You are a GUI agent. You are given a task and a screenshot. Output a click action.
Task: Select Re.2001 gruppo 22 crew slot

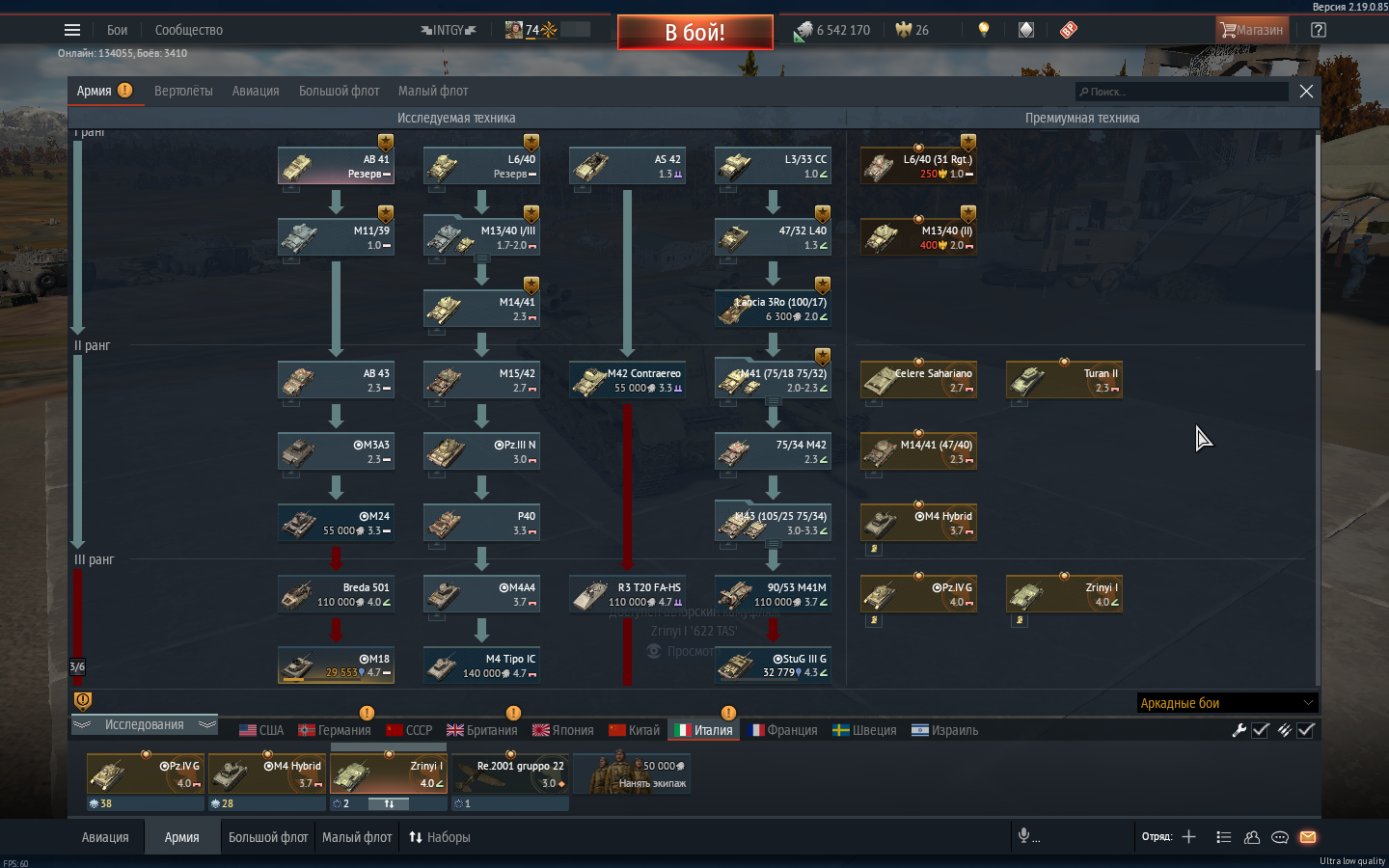(510, 773)
